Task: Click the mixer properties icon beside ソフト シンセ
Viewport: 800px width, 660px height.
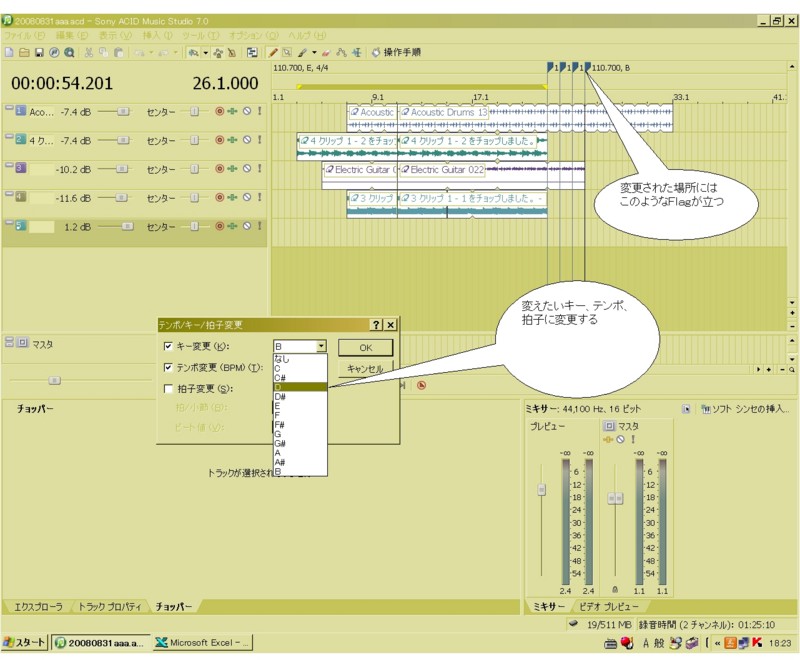Action: coord(686,409)
